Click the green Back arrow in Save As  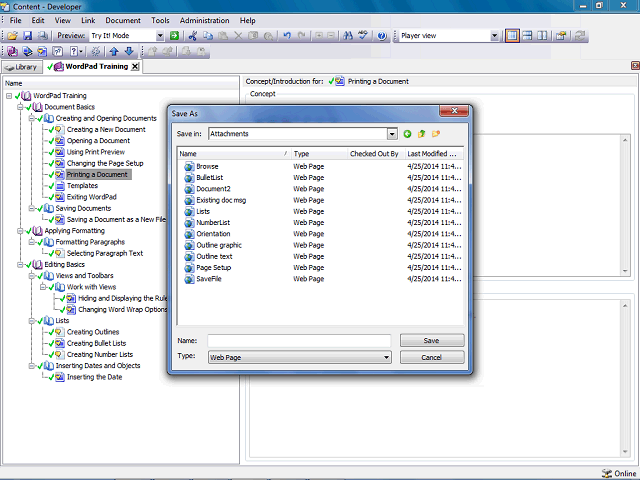click(x=407, y=134)
